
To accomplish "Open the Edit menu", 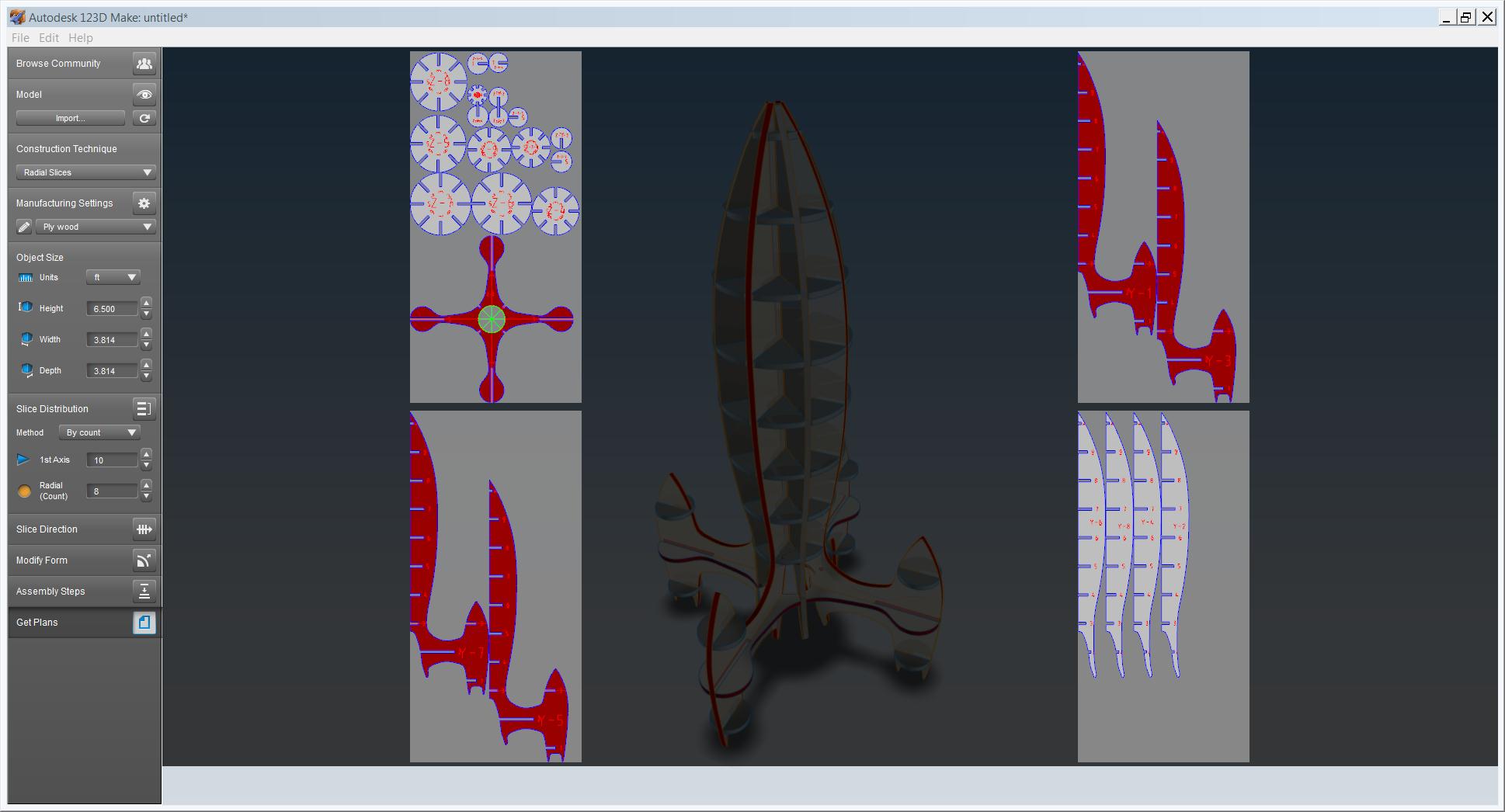I will tap(49, 37).
